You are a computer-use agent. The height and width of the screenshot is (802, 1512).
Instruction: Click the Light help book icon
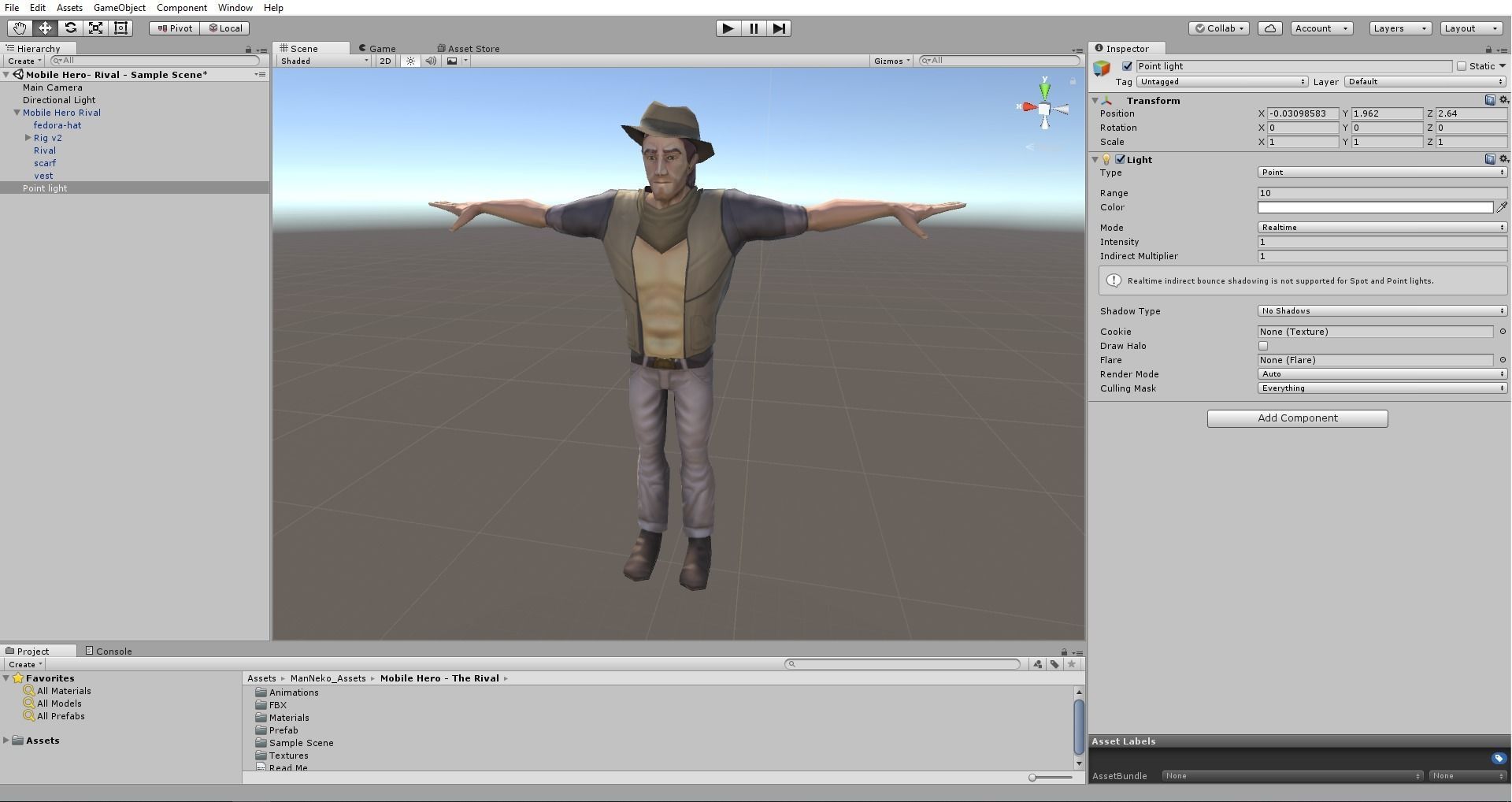[1490, 159]
